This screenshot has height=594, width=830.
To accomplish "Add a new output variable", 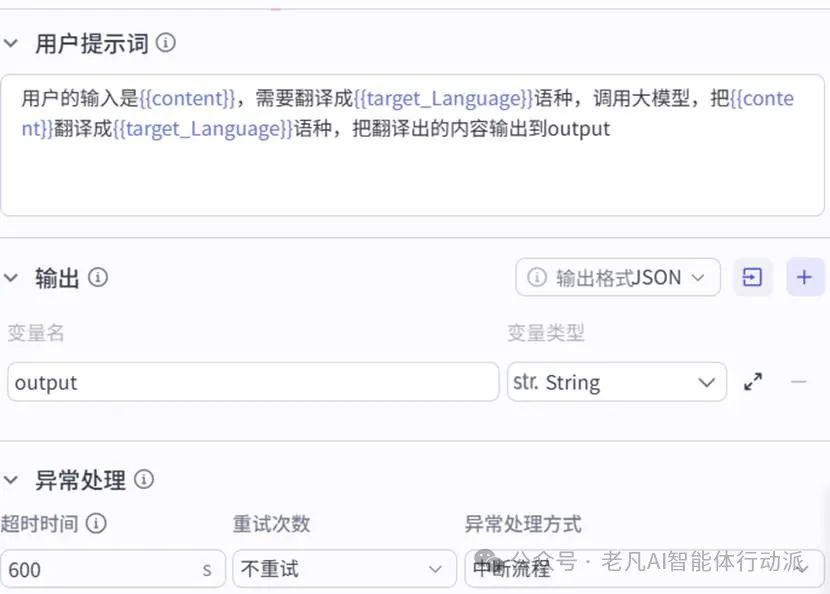I will (x=805, y=277).
